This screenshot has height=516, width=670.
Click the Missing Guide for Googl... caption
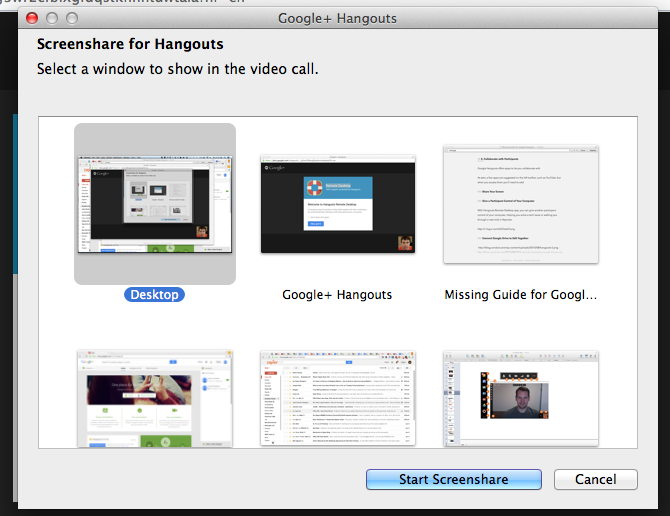coord(520,294)
